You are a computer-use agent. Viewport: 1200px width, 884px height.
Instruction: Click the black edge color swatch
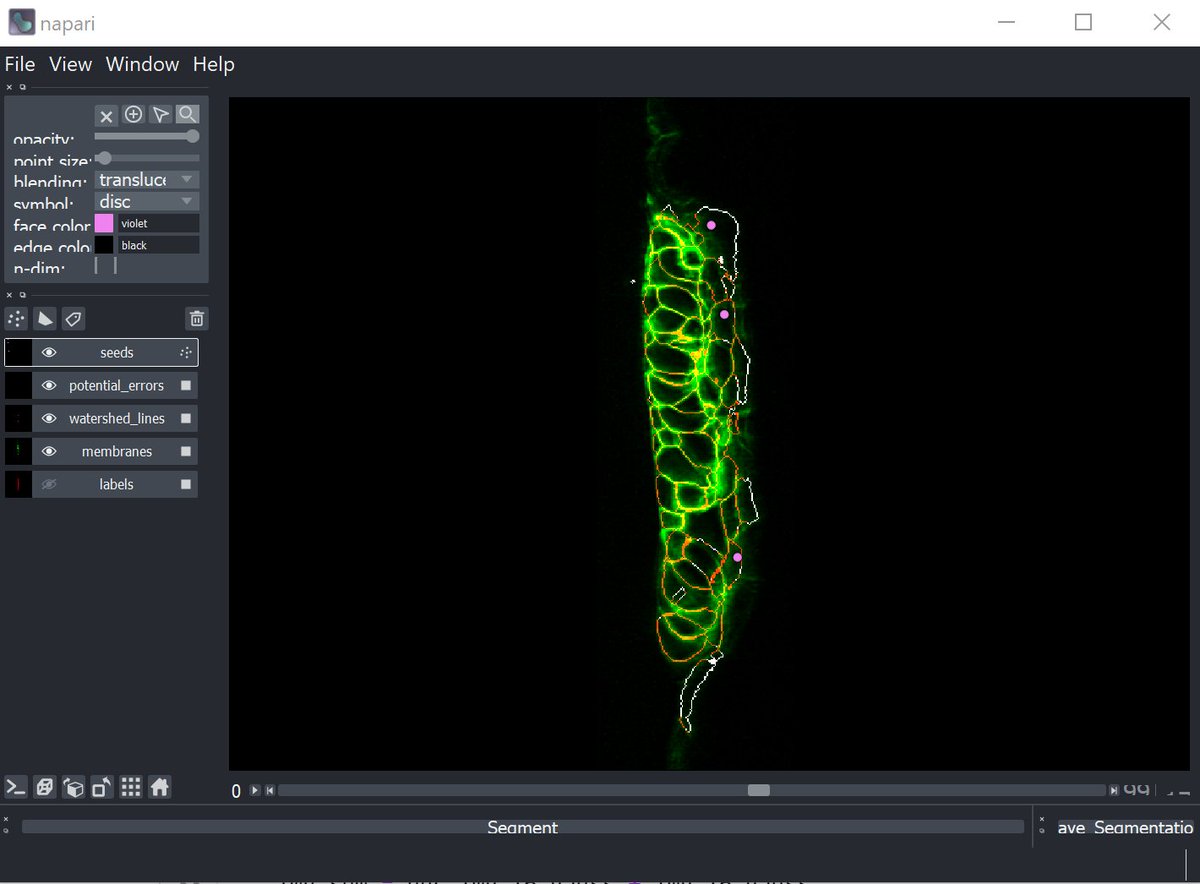coord(104,245)
